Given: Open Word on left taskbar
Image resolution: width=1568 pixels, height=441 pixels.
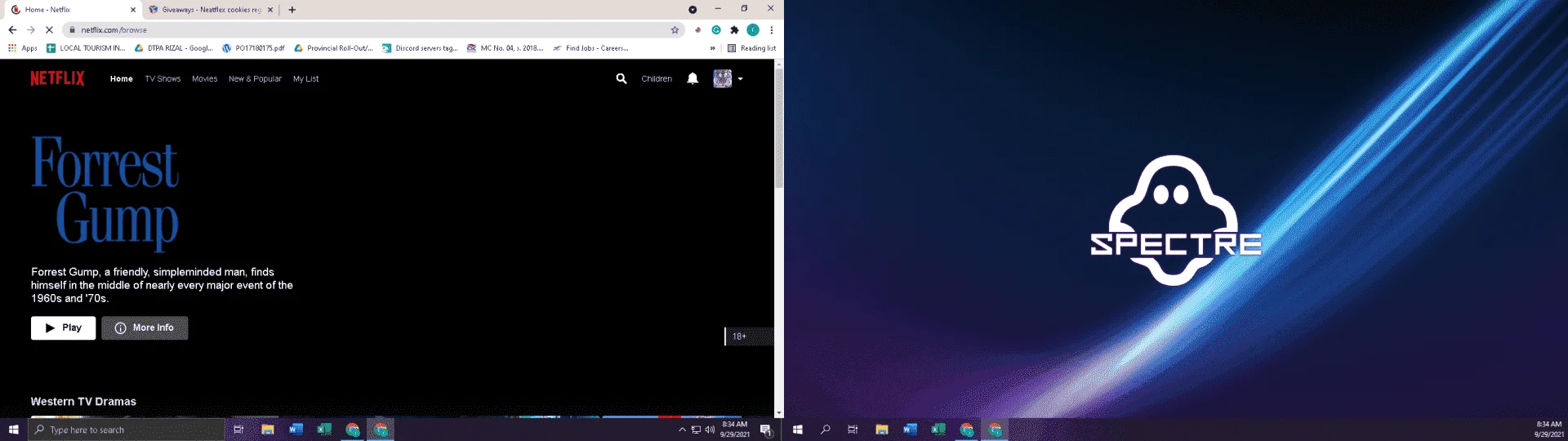Looking at the screenshot, I should [x=296, y=430].
